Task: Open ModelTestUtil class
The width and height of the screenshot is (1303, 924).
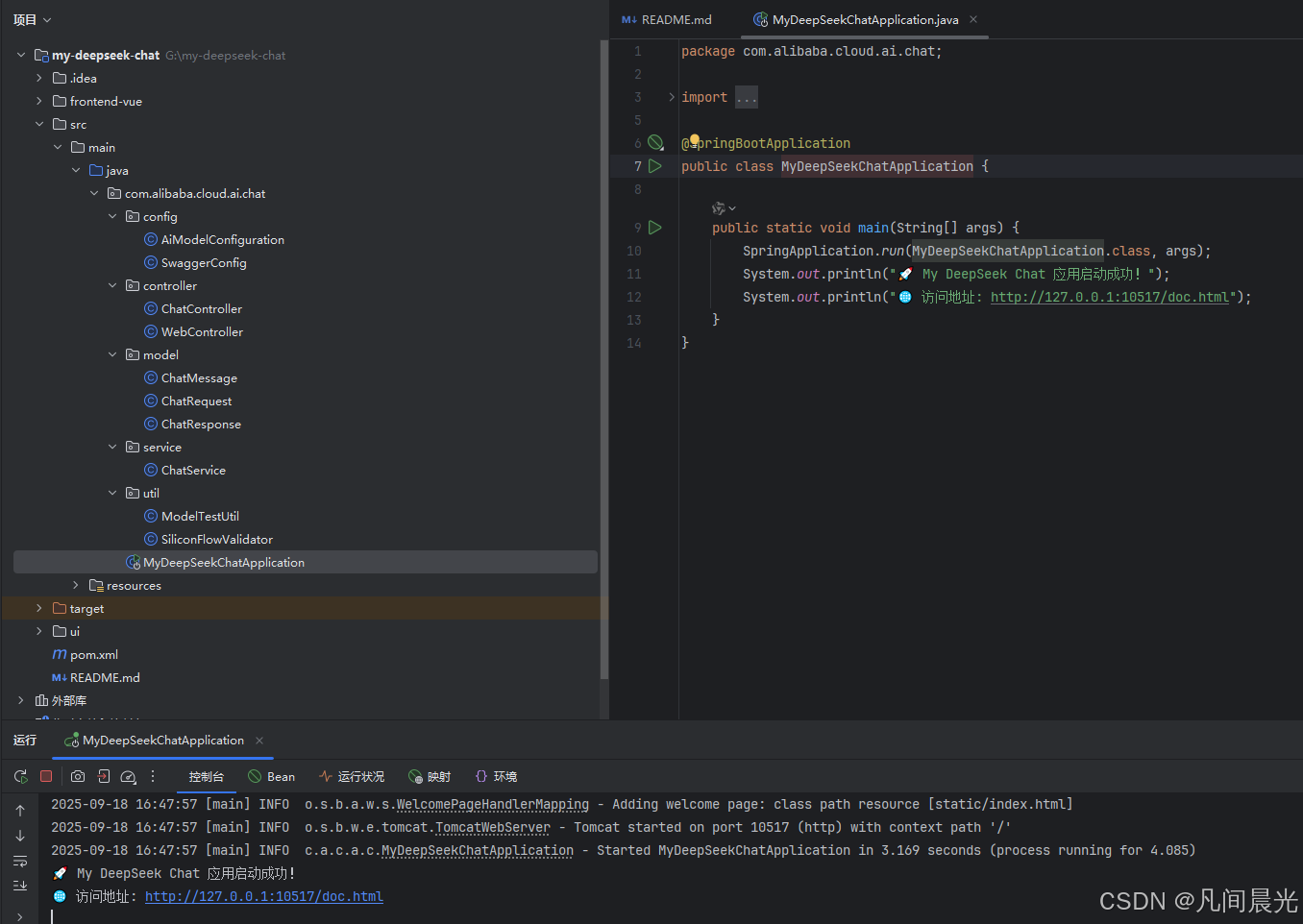Action: click(200, 516)
